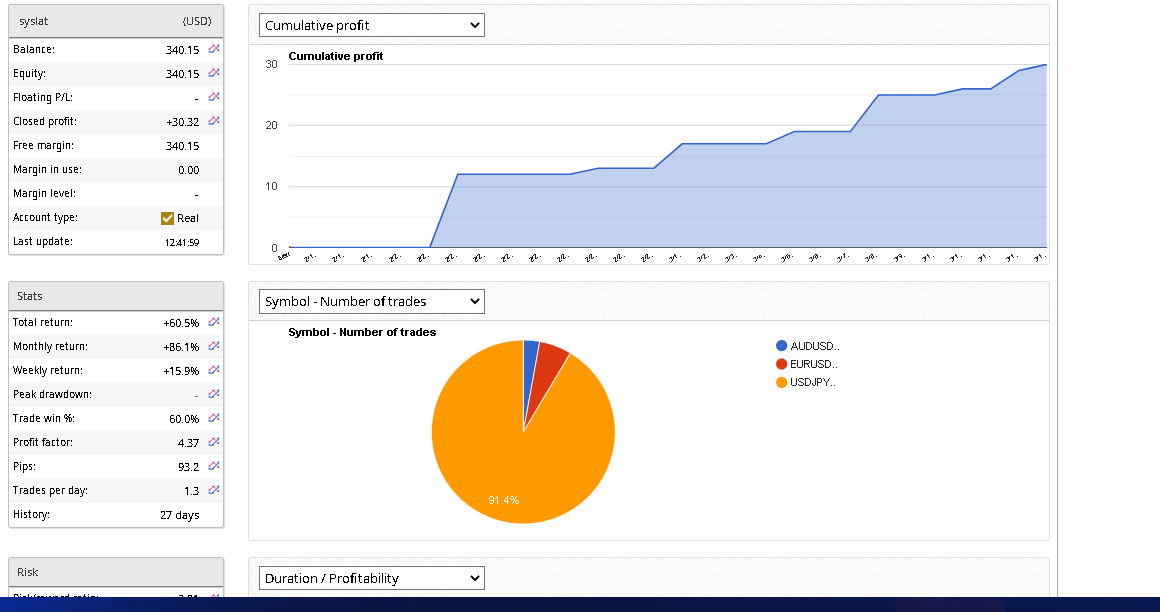Click the blue AUDUSD legend color dot
The width and height of the screenshot is (1160, 612).
tap(782, 346)
